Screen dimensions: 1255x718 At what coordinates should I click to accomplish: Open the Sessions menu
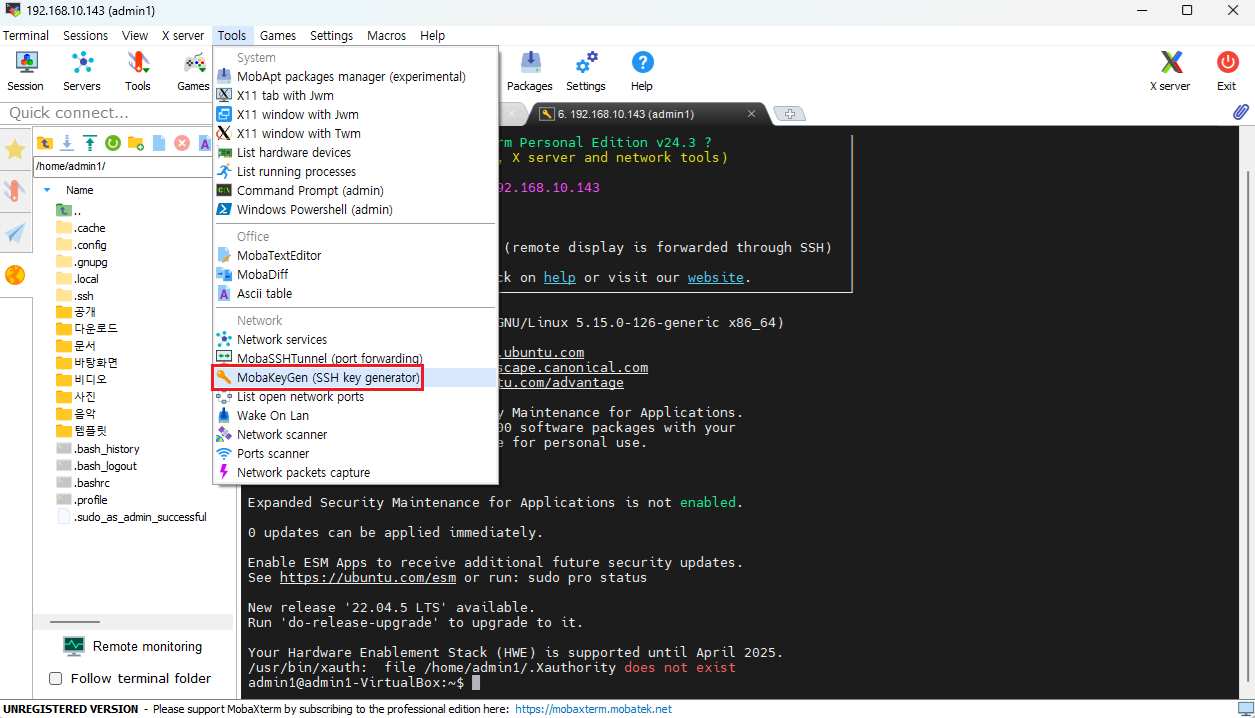pyautogui.click(x=85, y=35)
